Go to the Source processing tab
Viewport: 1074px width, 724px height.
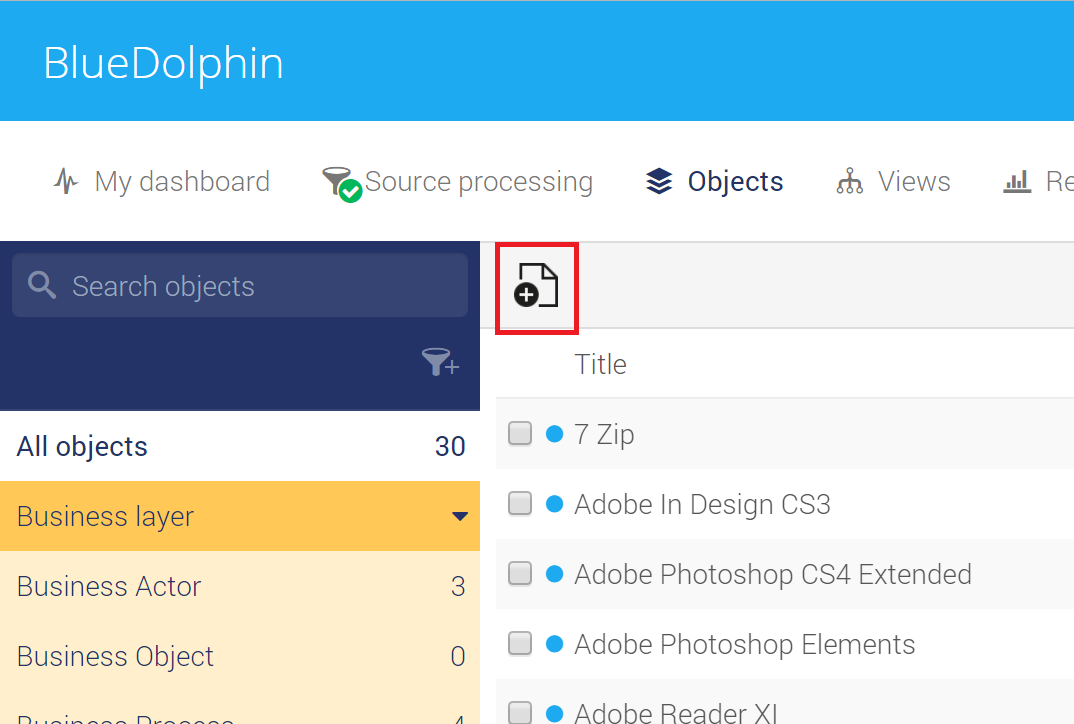458,183
